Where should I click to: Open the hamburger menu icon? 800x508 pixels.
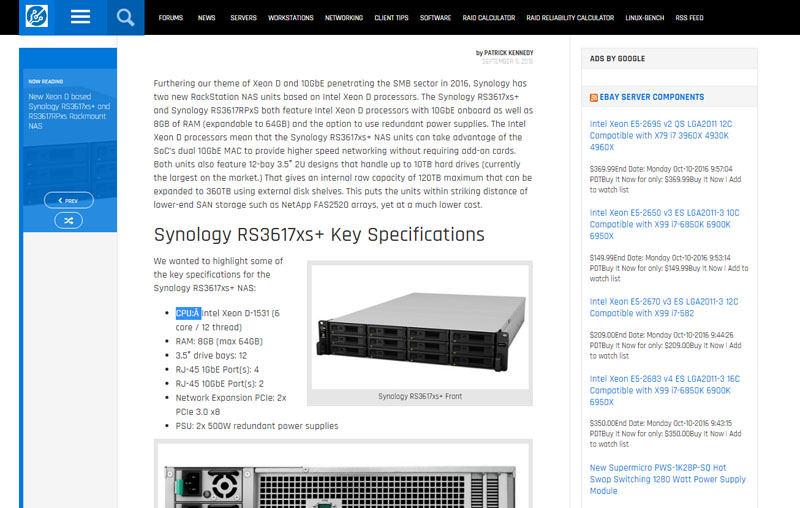[80, 17]
